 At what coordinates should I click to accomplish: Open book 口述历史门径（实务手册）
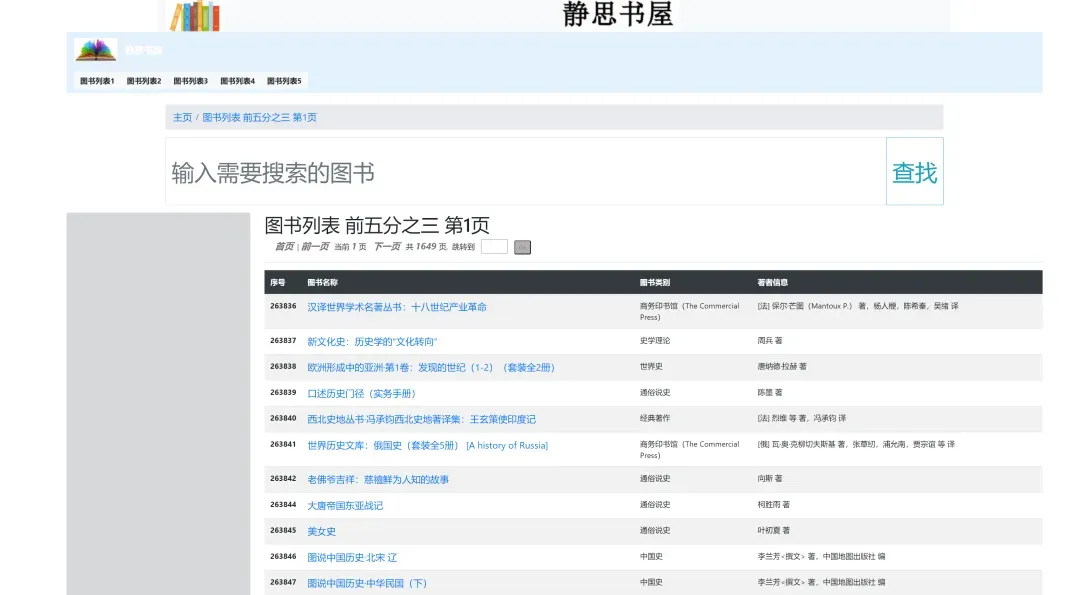(361, 394)
